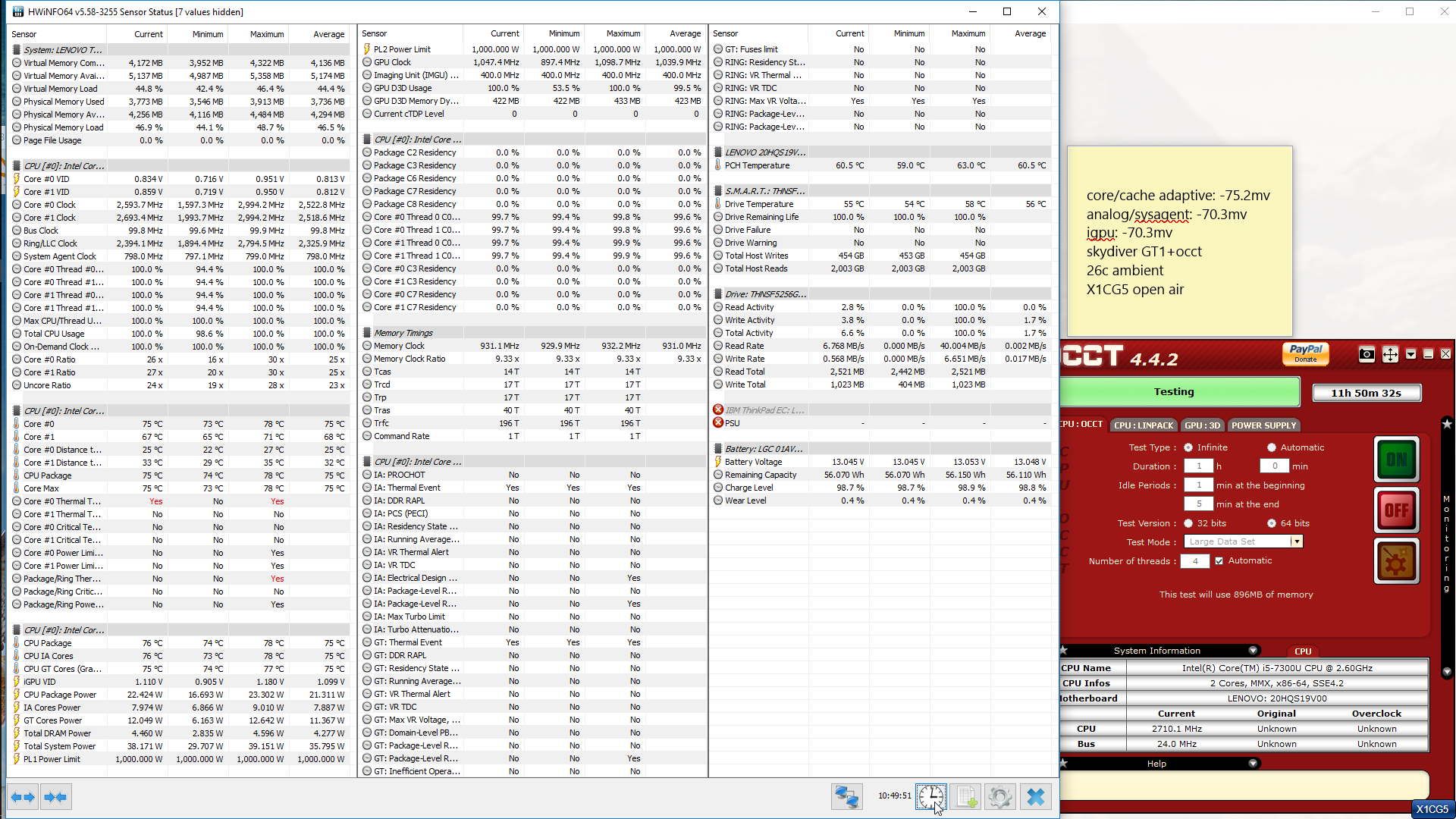This screenshot has width=1456, height=819.
Task: Start logging with the sheet-plus icon
Action: 965,797
